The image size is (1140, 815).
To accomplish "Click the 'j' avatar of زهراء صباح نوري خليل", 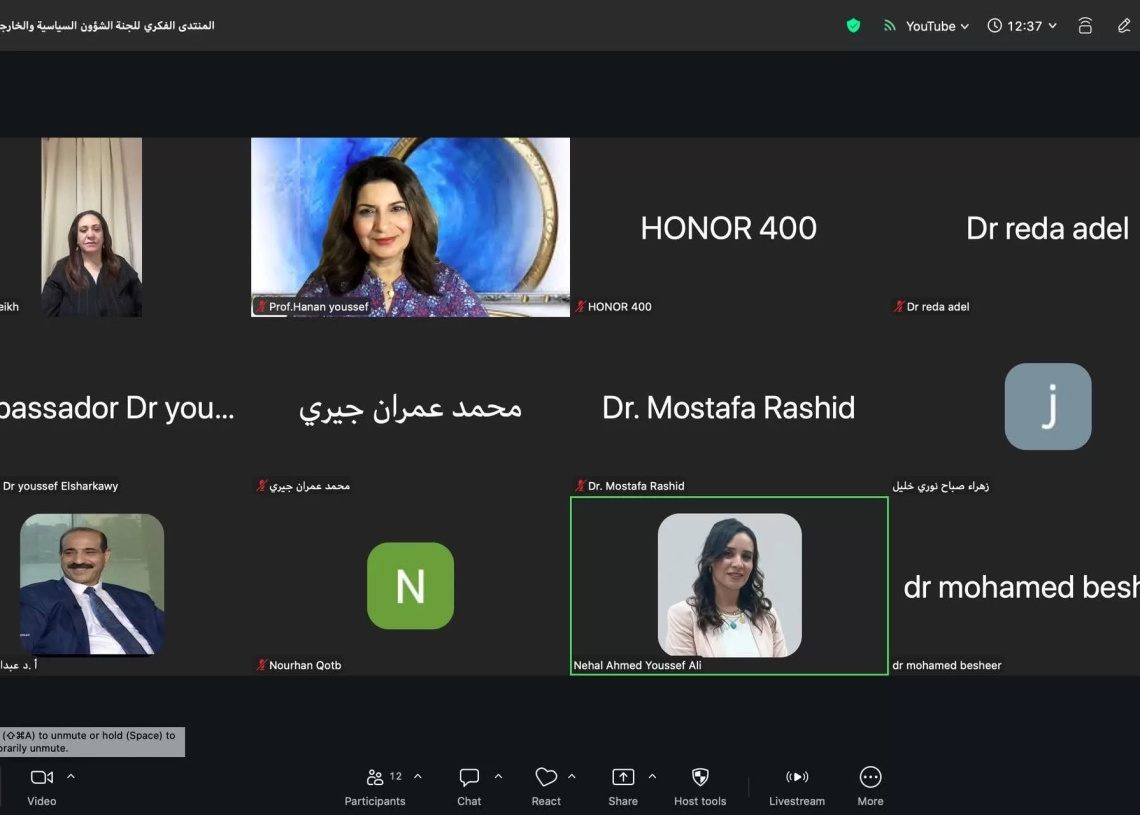I will pyautogui.click(x=1048, y=406).
